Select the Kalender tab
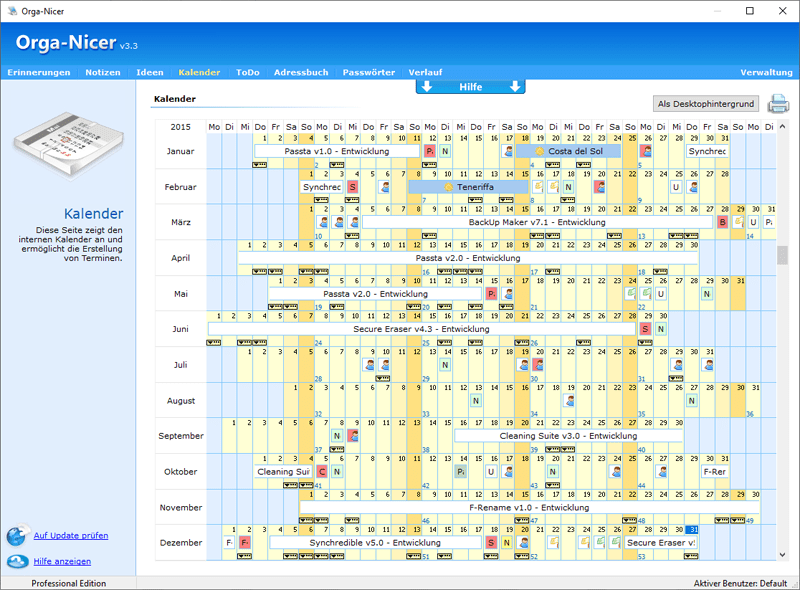 click(x=199, y=72)
